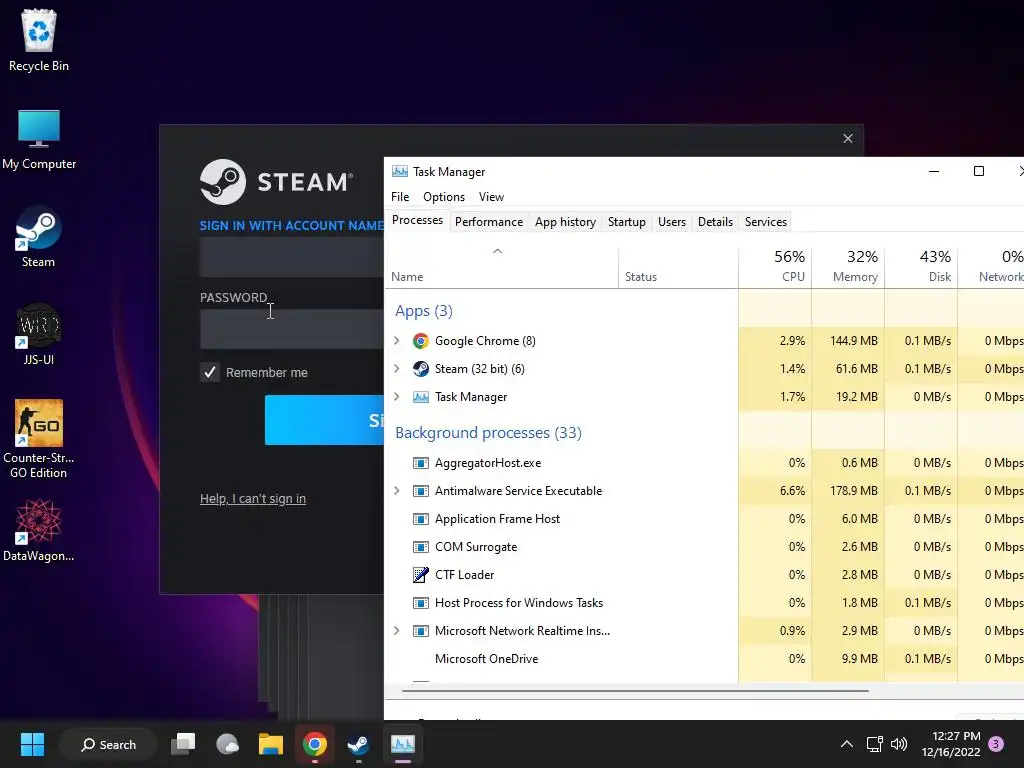Expand Microsoft Network Realtime Inspection group
Screen dimensions: 1024x768
pos(396,631)
